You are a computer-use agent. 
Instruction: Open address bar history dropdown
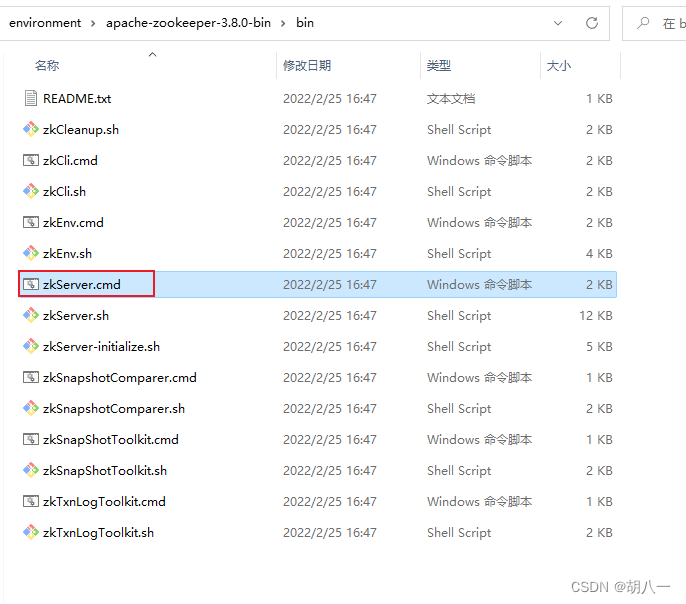pos(558,23)
